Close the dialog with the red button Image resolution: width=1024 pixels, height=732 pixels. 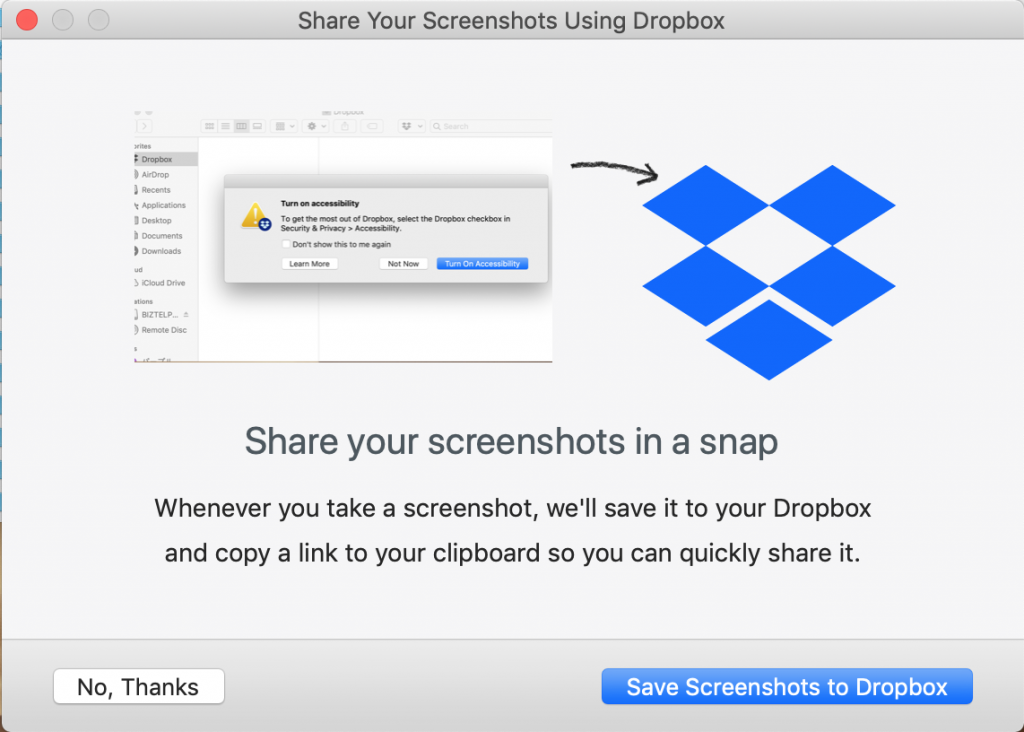(x=27, y=20)
